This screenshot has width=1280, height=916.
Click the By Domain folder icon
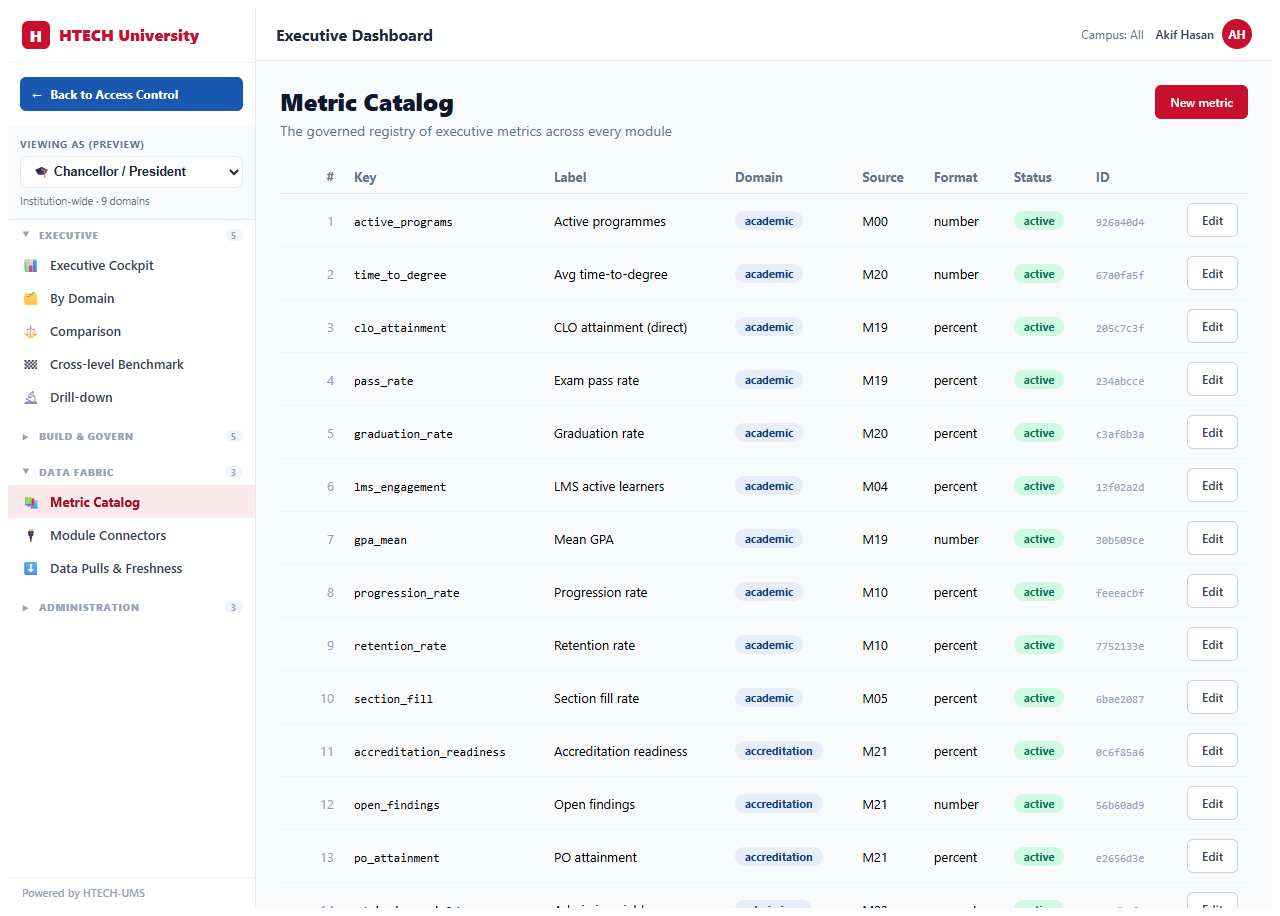pyautogui.click(x=30, y=299)
